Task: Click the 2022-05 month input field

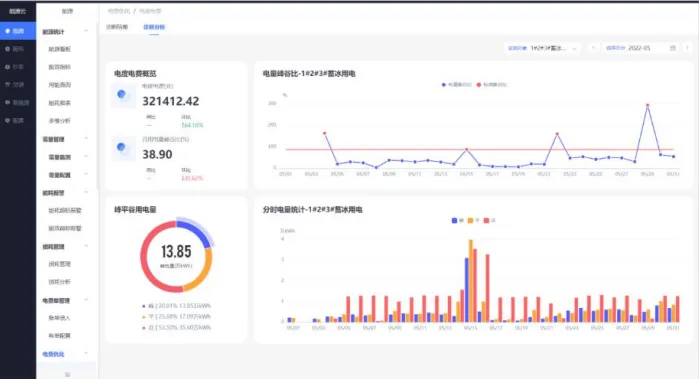Action: (641, 48)
